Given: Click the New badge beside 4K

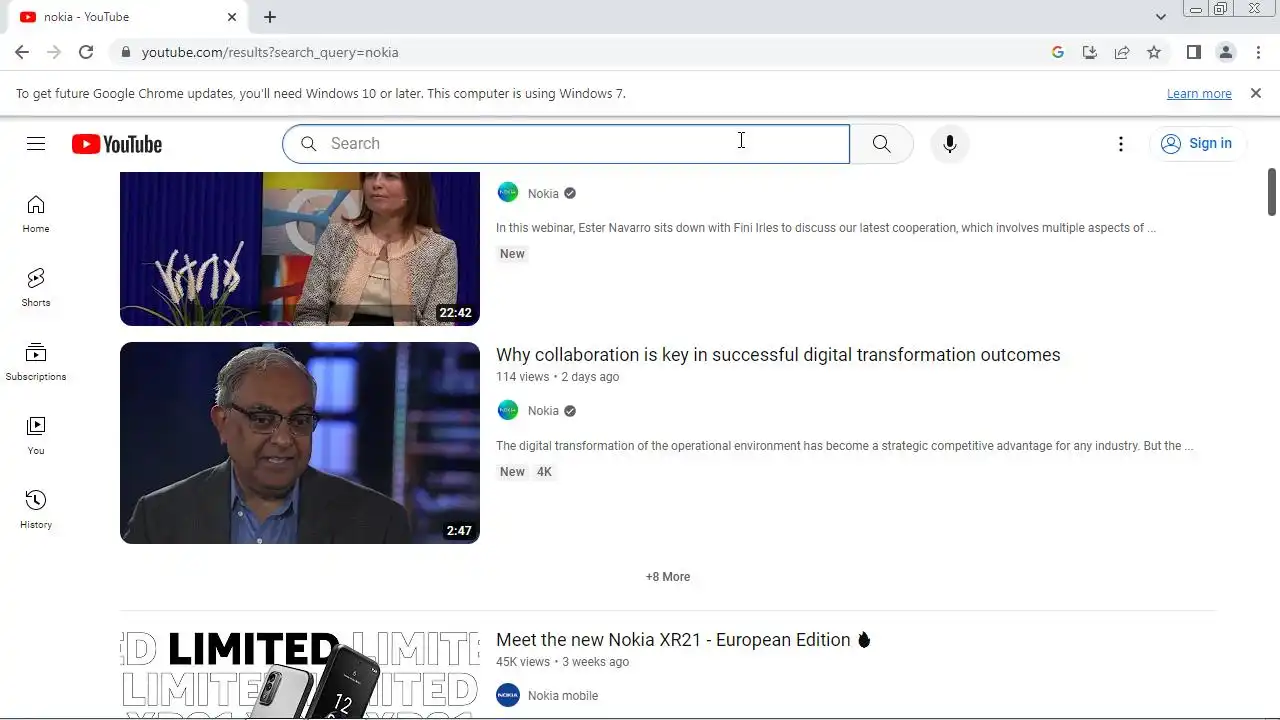Looking at the screenshot, I should [x=512, y=472].
